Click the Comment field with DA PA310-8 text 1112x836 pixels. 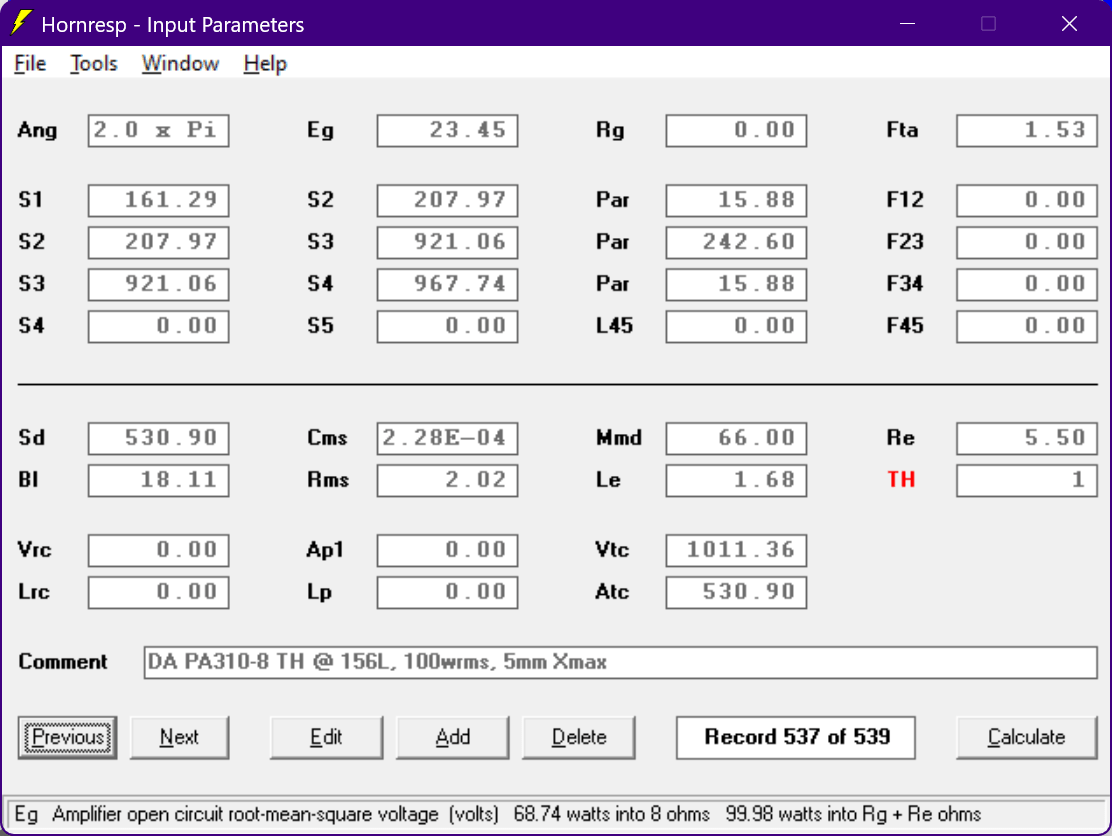[621, 662]
